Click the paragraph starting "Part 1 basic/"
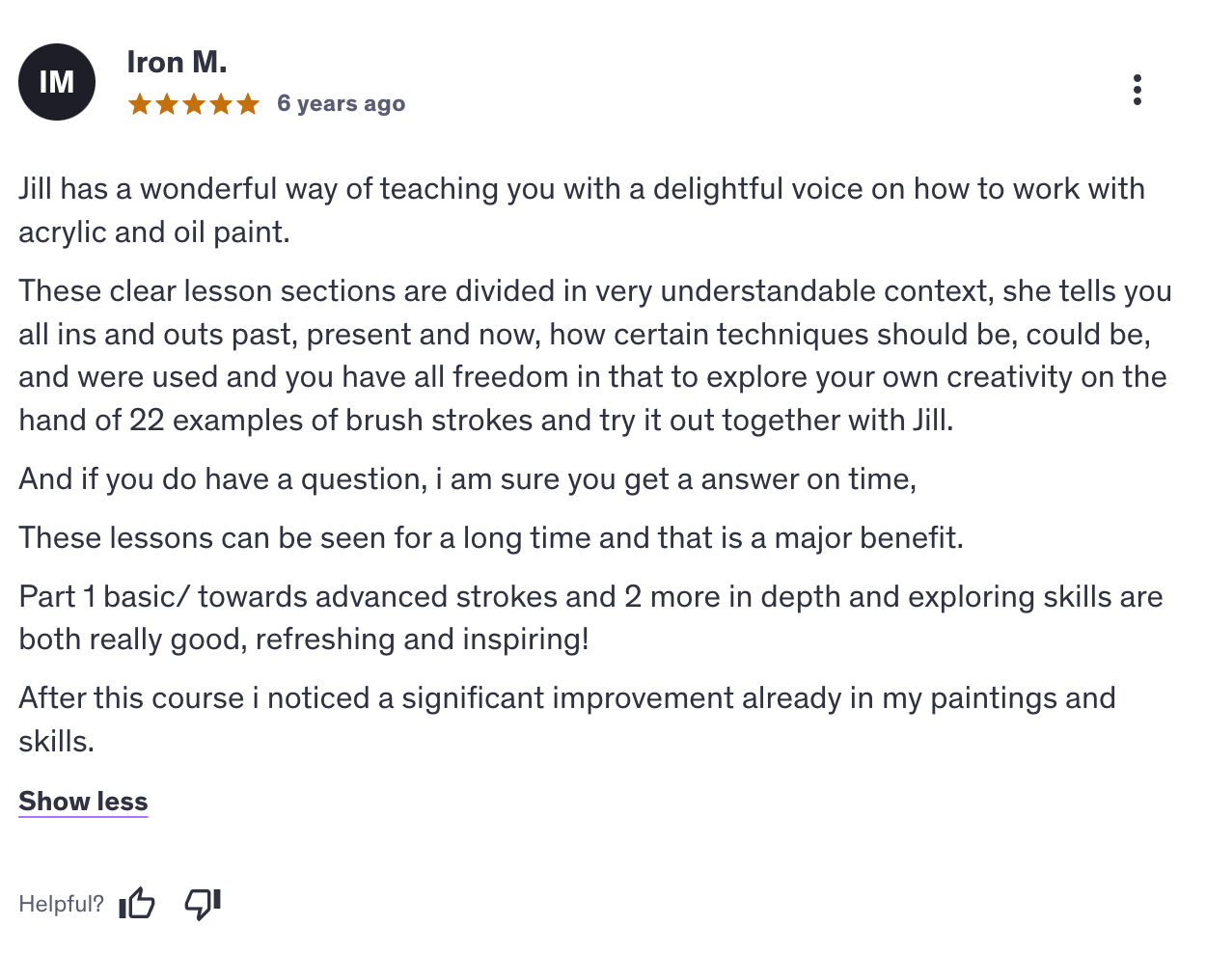Image resolution: width=1206 pixels, height=980 pixels. pyautogui.click(x=590, y=617)
